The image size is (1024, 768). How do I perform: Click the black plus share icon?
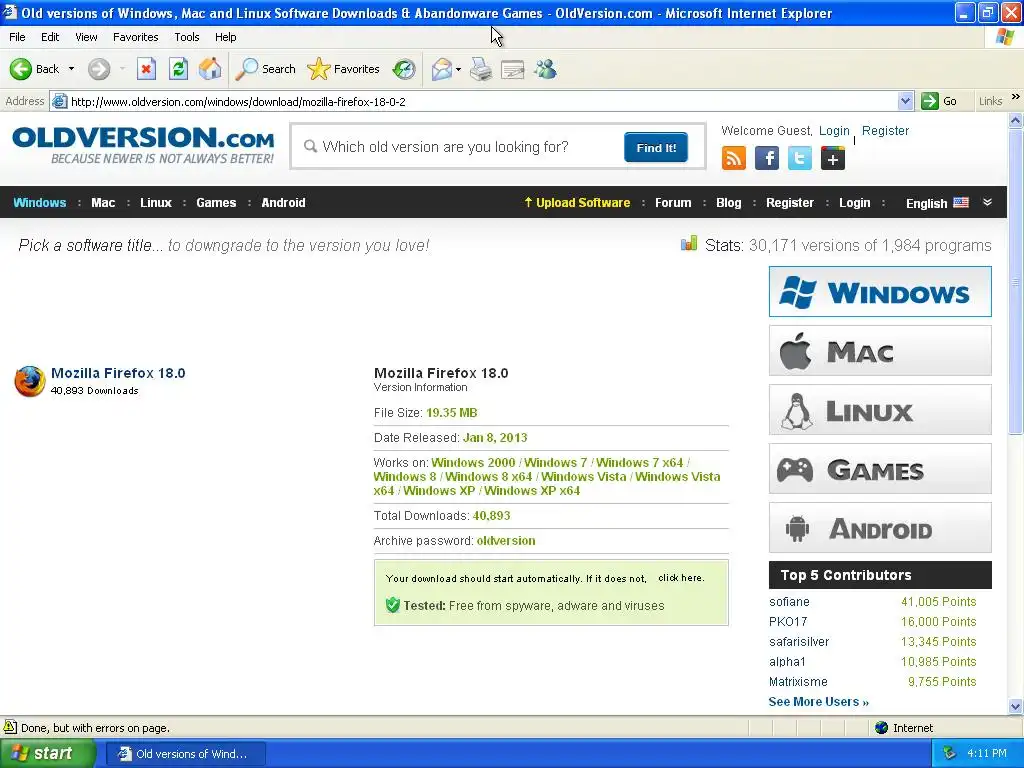pos(833,158)
